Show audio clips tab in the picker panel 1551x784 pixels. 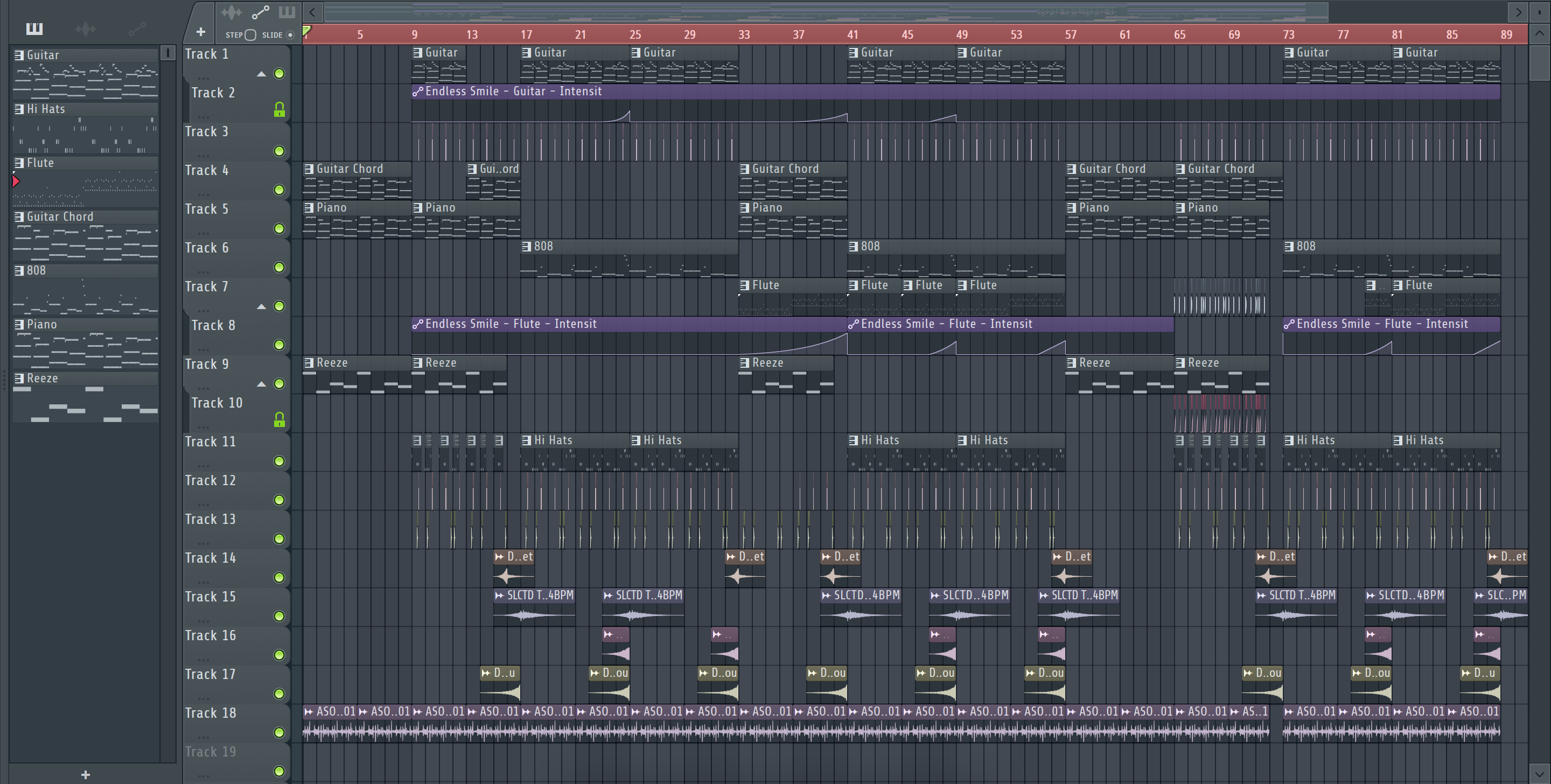86,29
